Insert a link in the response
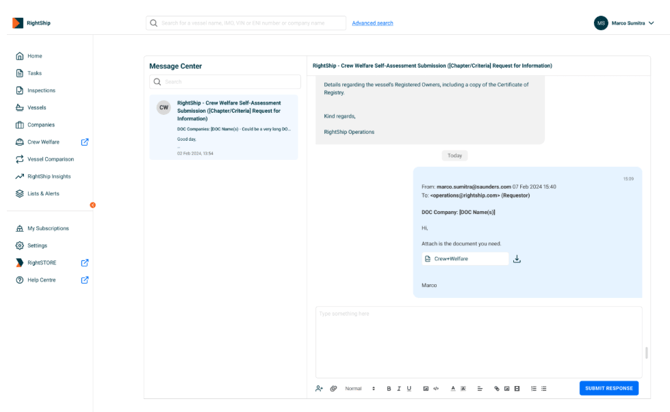This screenshot has height=412, width=670. [497, 389]
